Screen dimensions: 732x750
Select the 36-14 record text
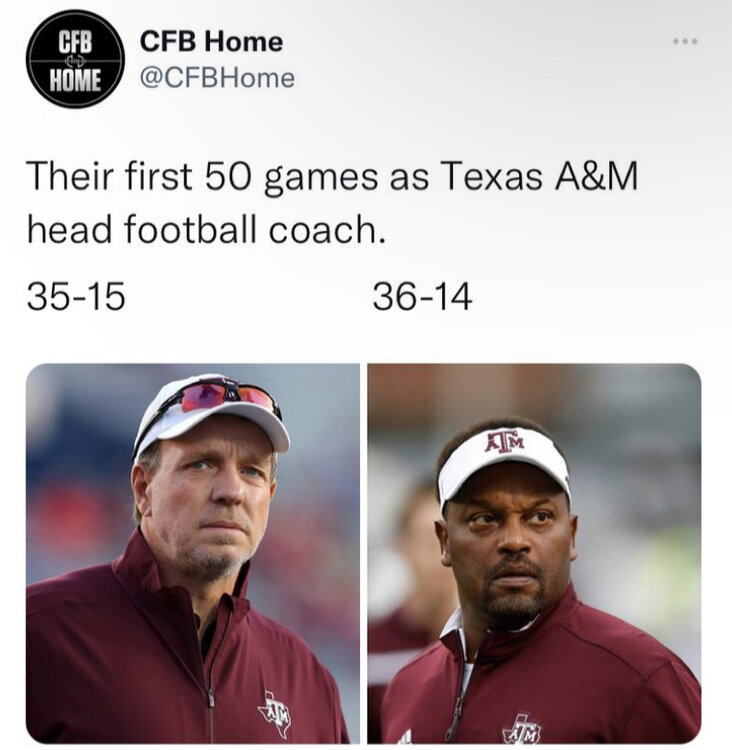[421, 297]
